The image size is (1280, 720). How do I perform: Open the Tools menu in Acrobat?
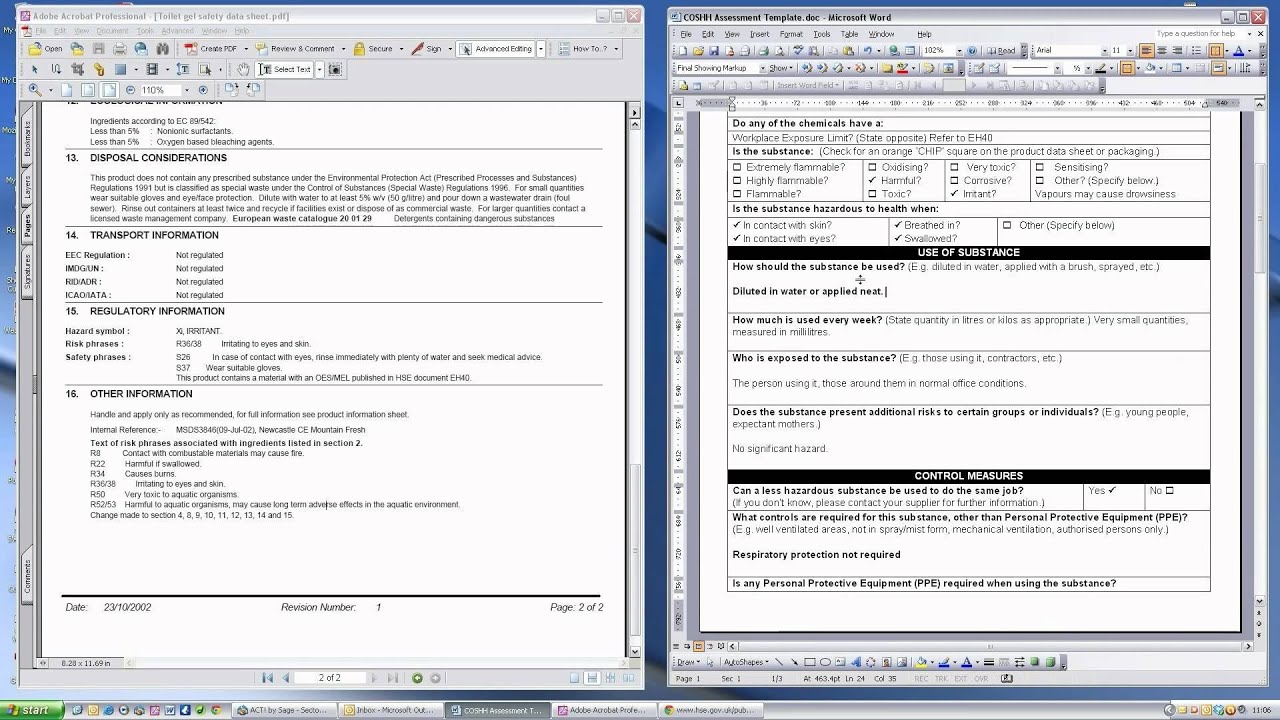tap(145, 31)
